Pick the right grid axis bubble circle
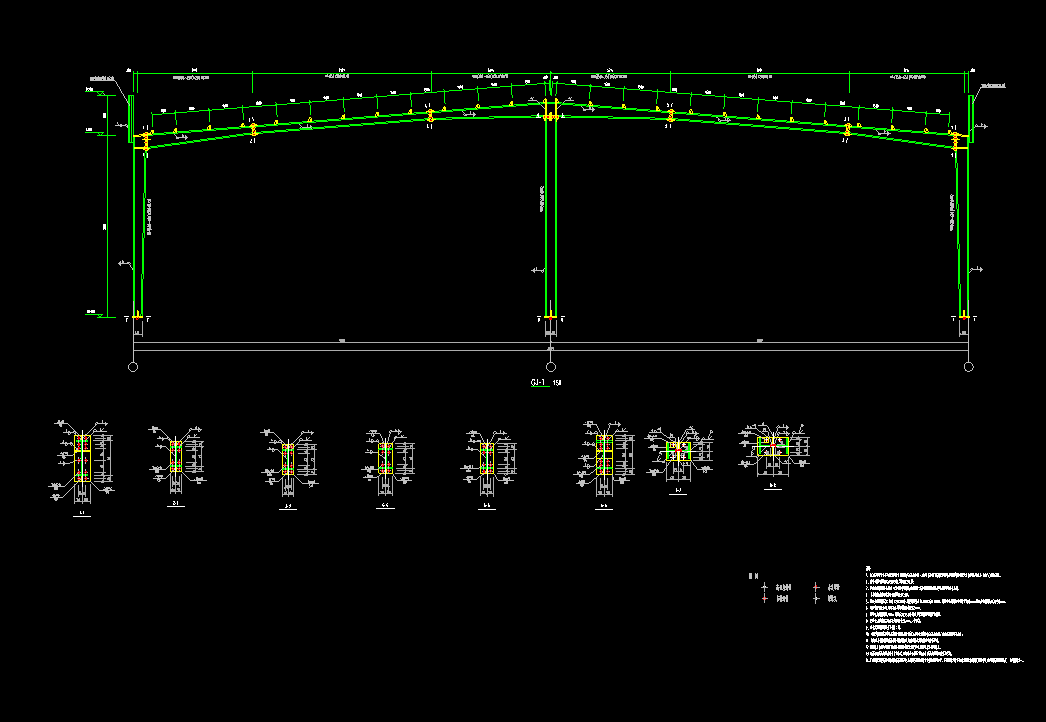Image resolution: width=1046 pixels, height=722 pixels. pyautogui.click(x=969, y=367)
